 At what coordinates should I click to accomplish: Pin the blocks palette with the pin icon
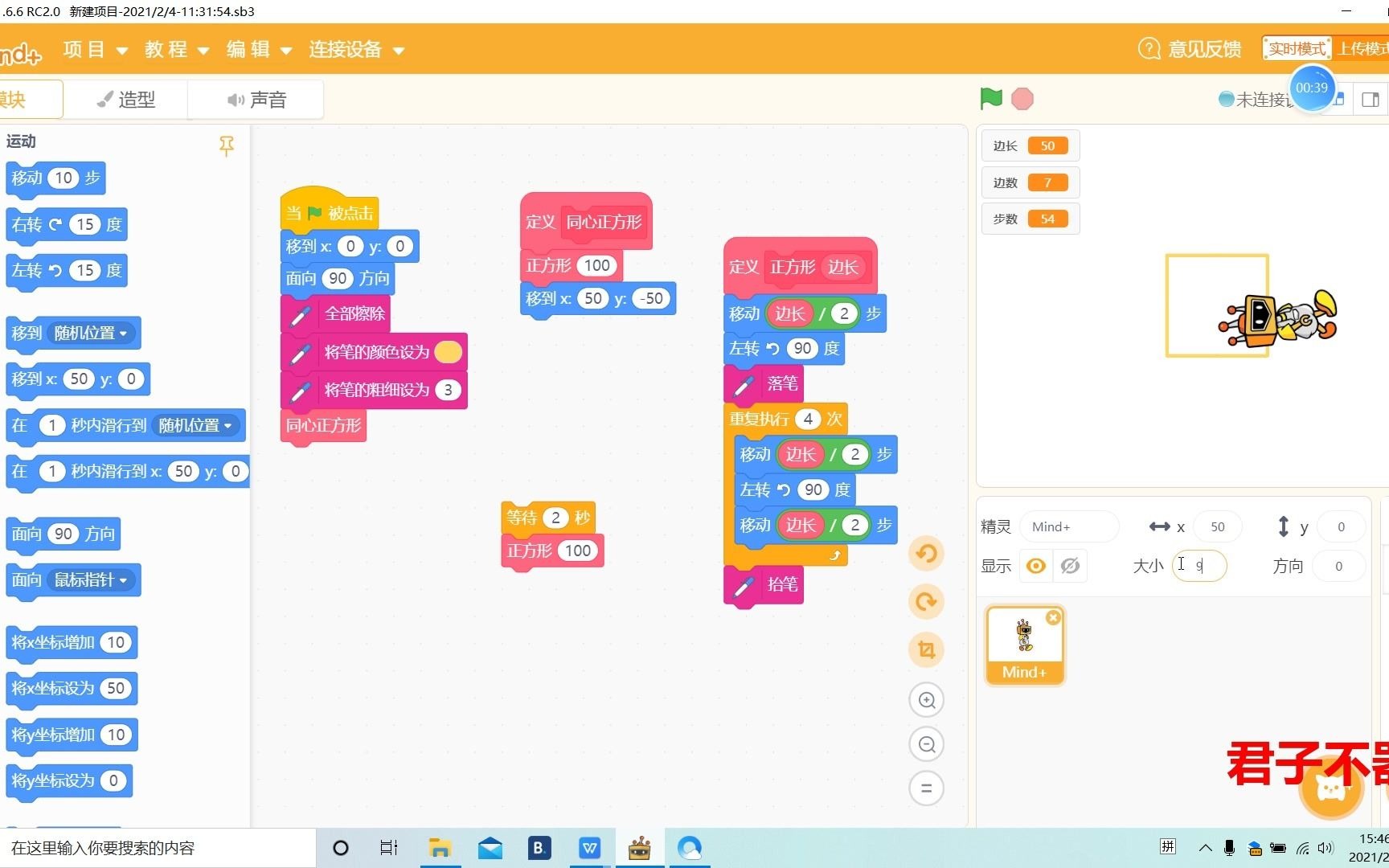click(x=227, y=146)
